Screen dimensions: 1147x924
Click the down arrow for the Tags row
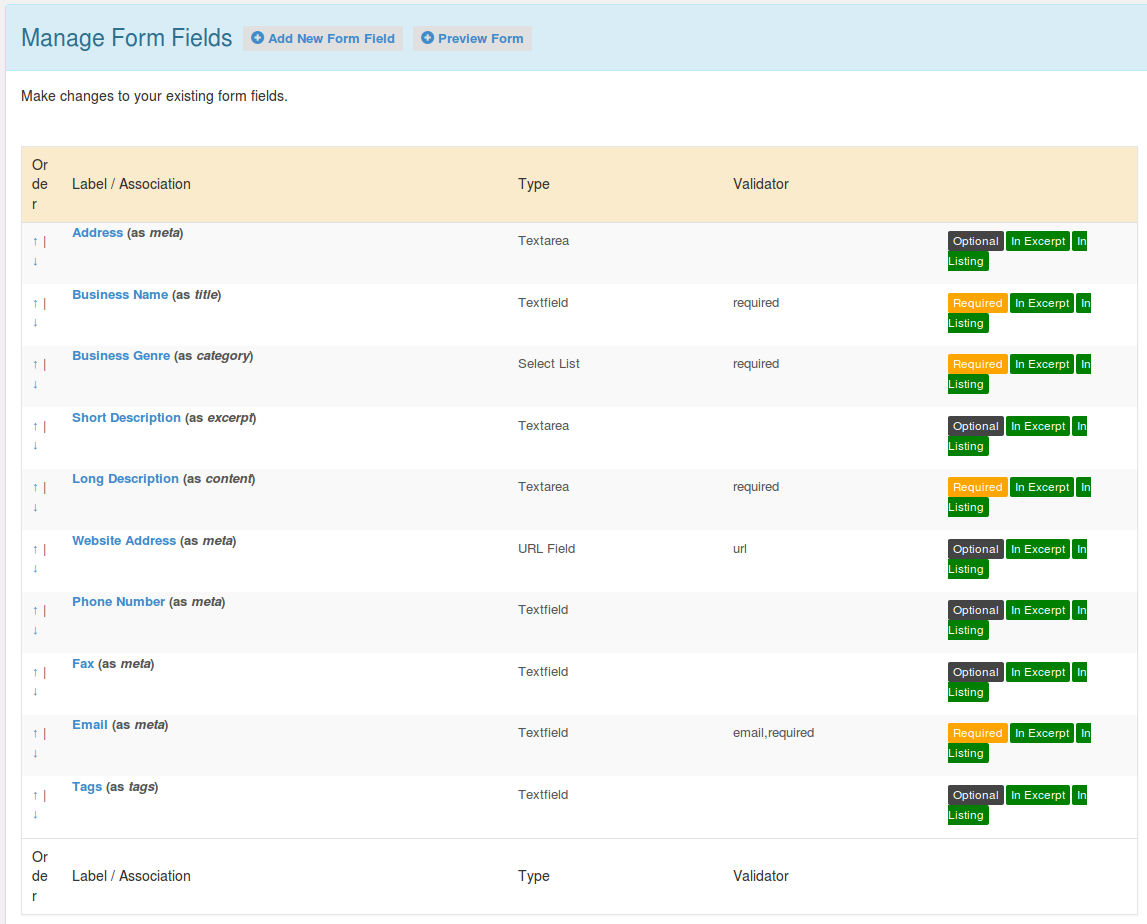pos(35,814)
